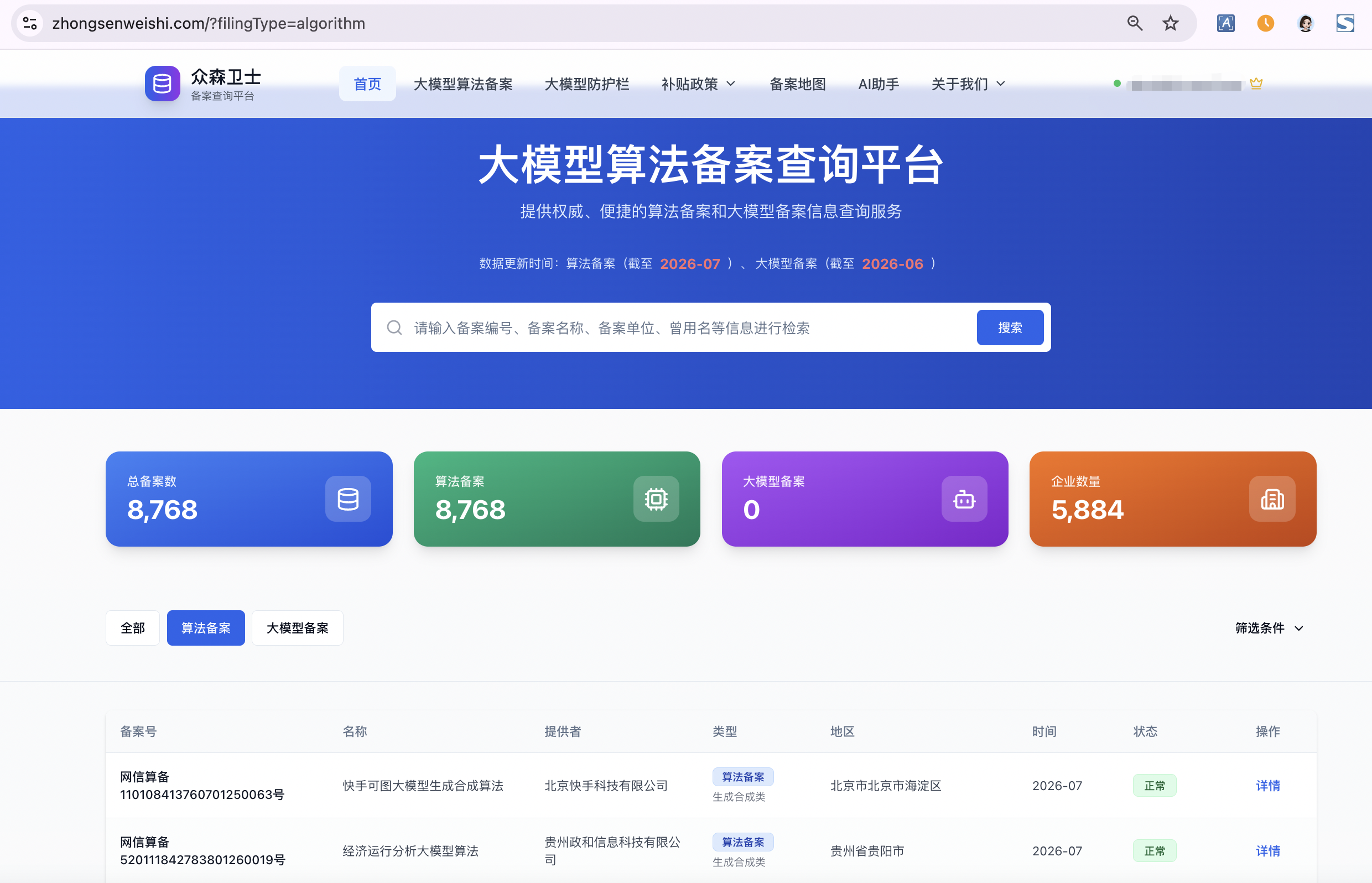The image size is (1372, 883).
Task: Click the 提供者 column header
Action: coord(563,731)
